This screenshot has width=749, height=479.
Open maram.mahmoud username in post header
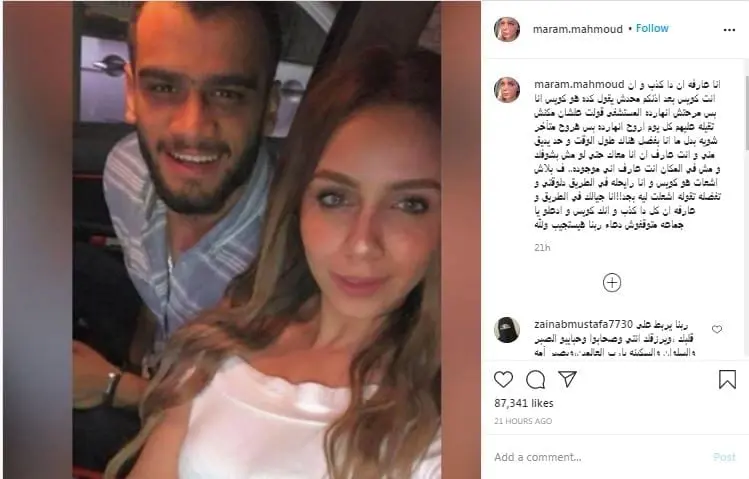578,30
